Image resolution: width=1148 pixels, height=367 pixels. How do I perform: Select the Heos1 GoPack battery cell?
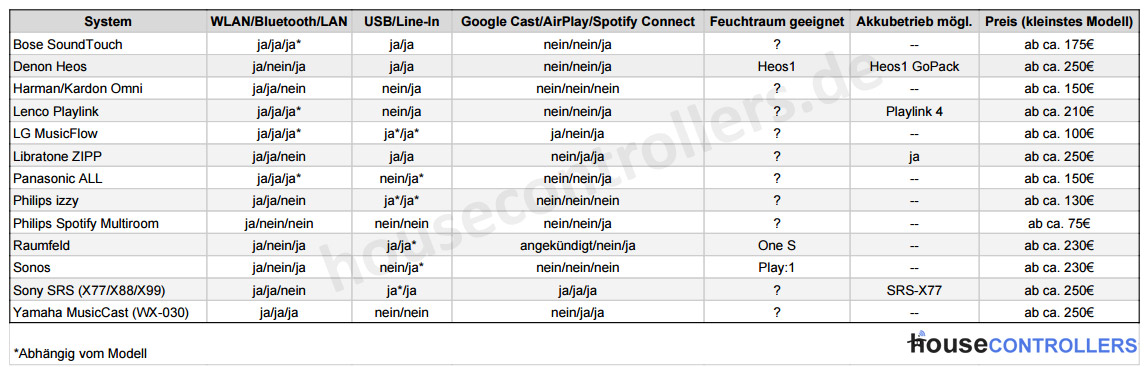(914, 67)
